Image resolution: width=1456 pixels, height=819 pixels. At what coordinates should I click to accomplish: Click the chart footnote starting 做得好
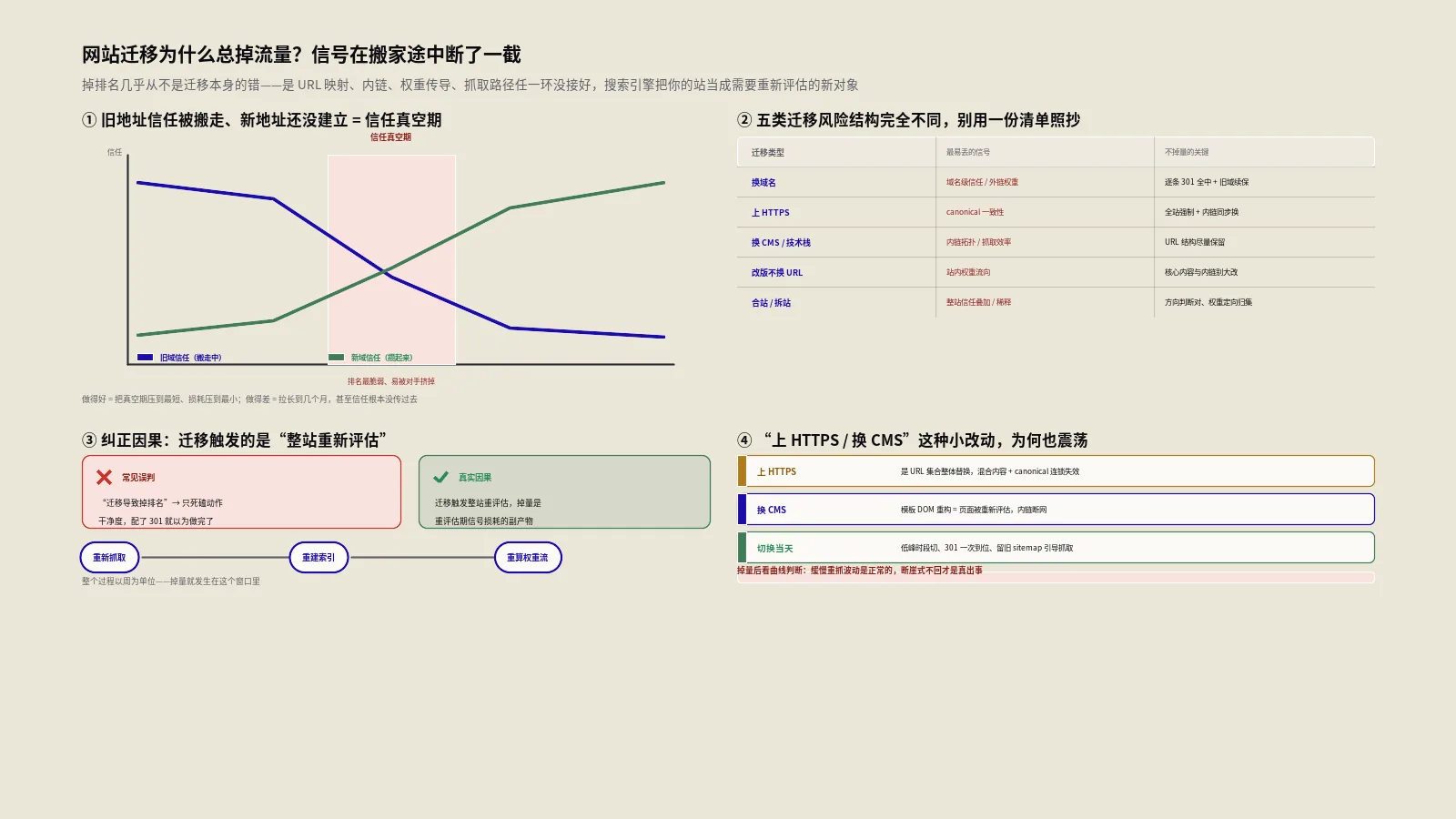250,399
